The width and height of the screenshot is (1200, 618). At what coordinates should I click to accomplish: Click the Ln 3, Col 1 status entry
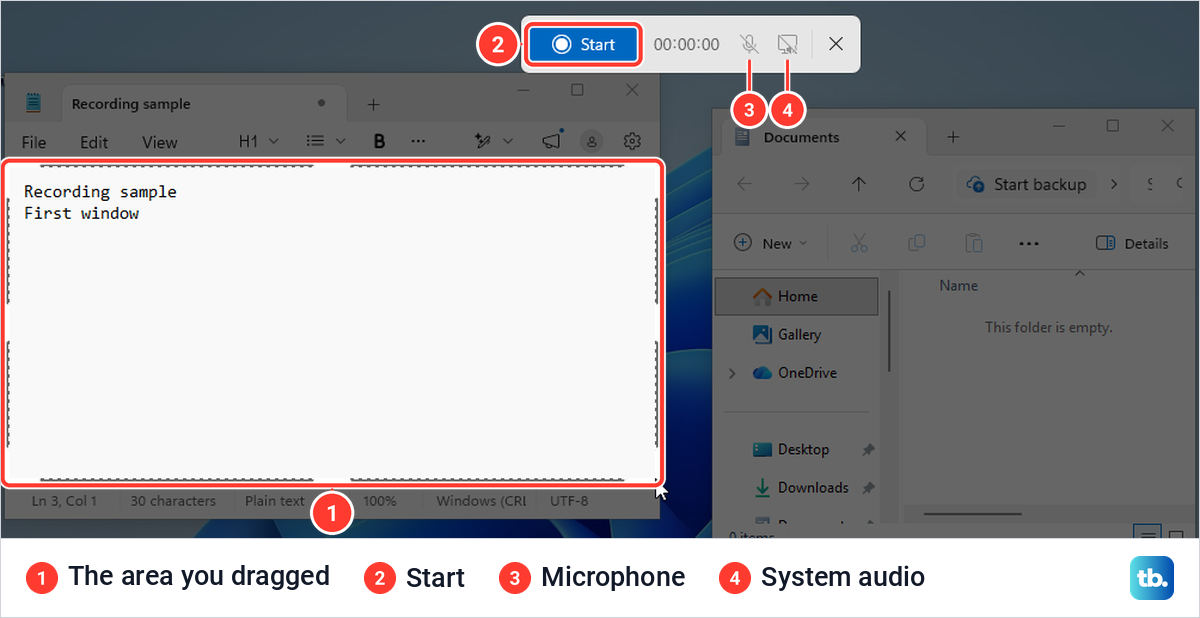pos(64,501)
